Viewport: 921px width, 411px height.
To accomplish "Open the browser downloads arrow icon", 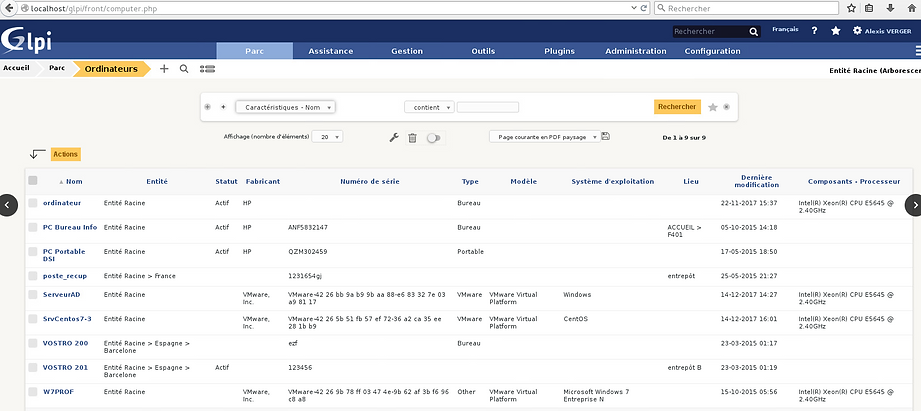I will [x=890, y=8].
